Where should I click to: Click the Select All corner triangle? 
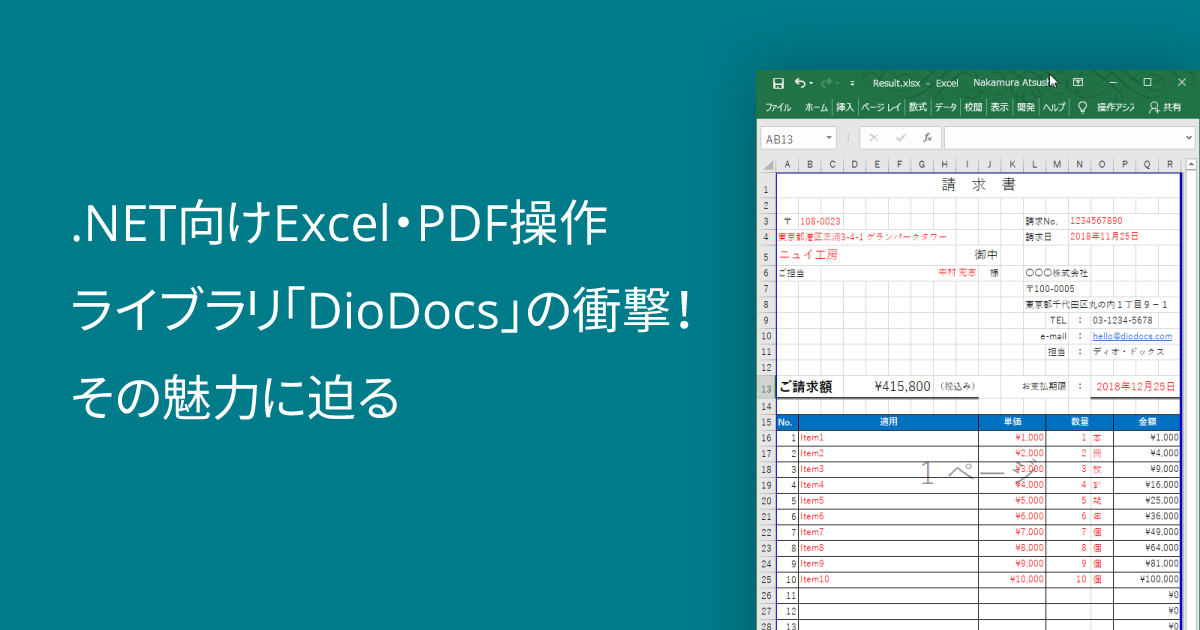click(768, 164)
